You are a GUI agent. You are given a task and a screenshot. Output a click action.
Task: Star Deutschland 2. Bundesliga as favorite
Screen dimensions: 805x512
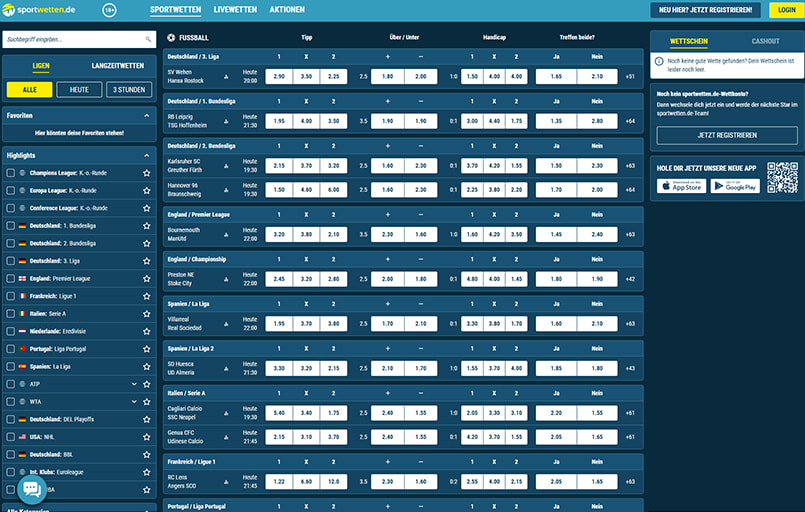tap(147, 243)
